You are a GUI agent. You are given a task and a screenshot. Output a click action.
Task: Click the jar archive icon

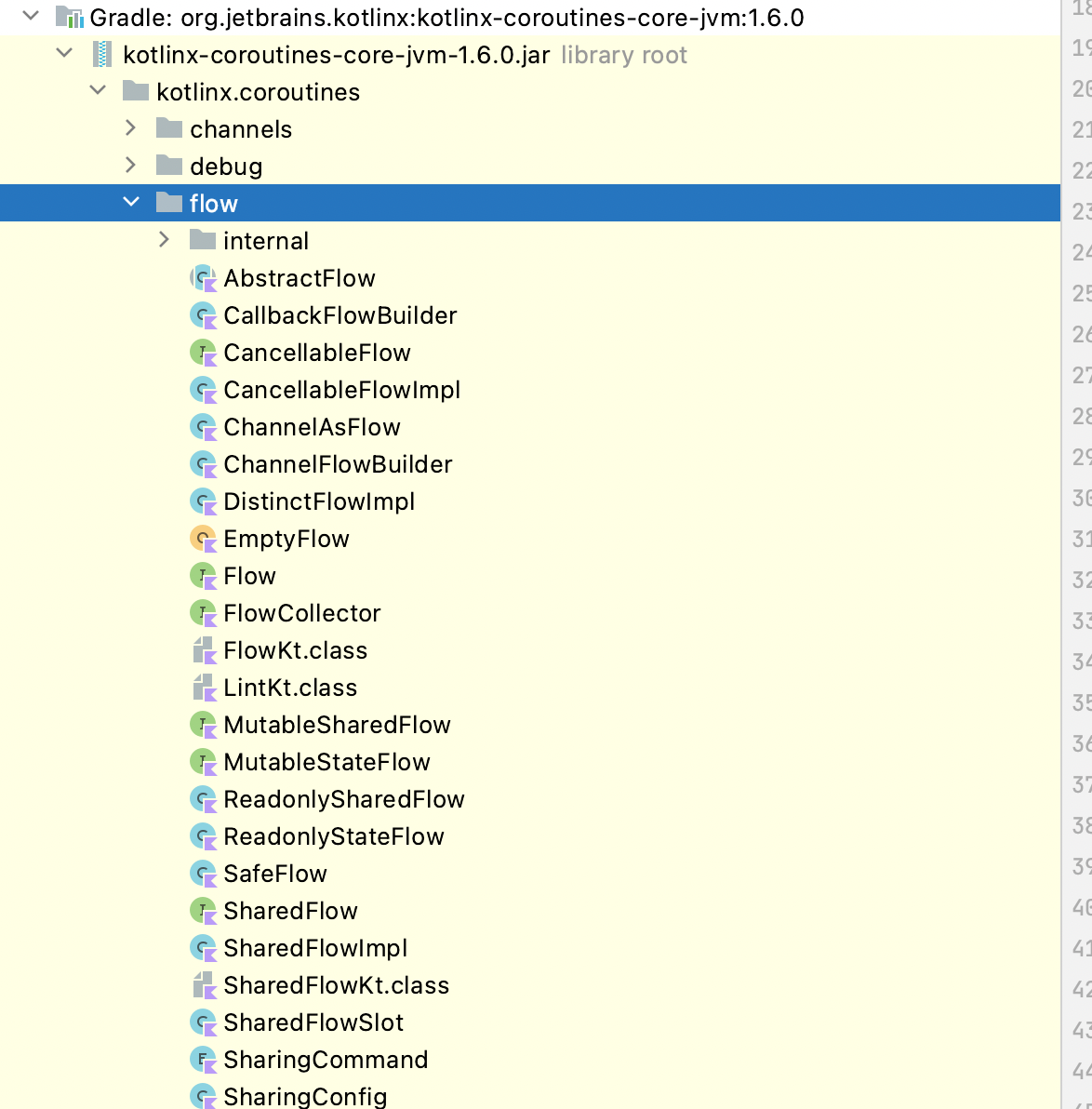(102, 55)
